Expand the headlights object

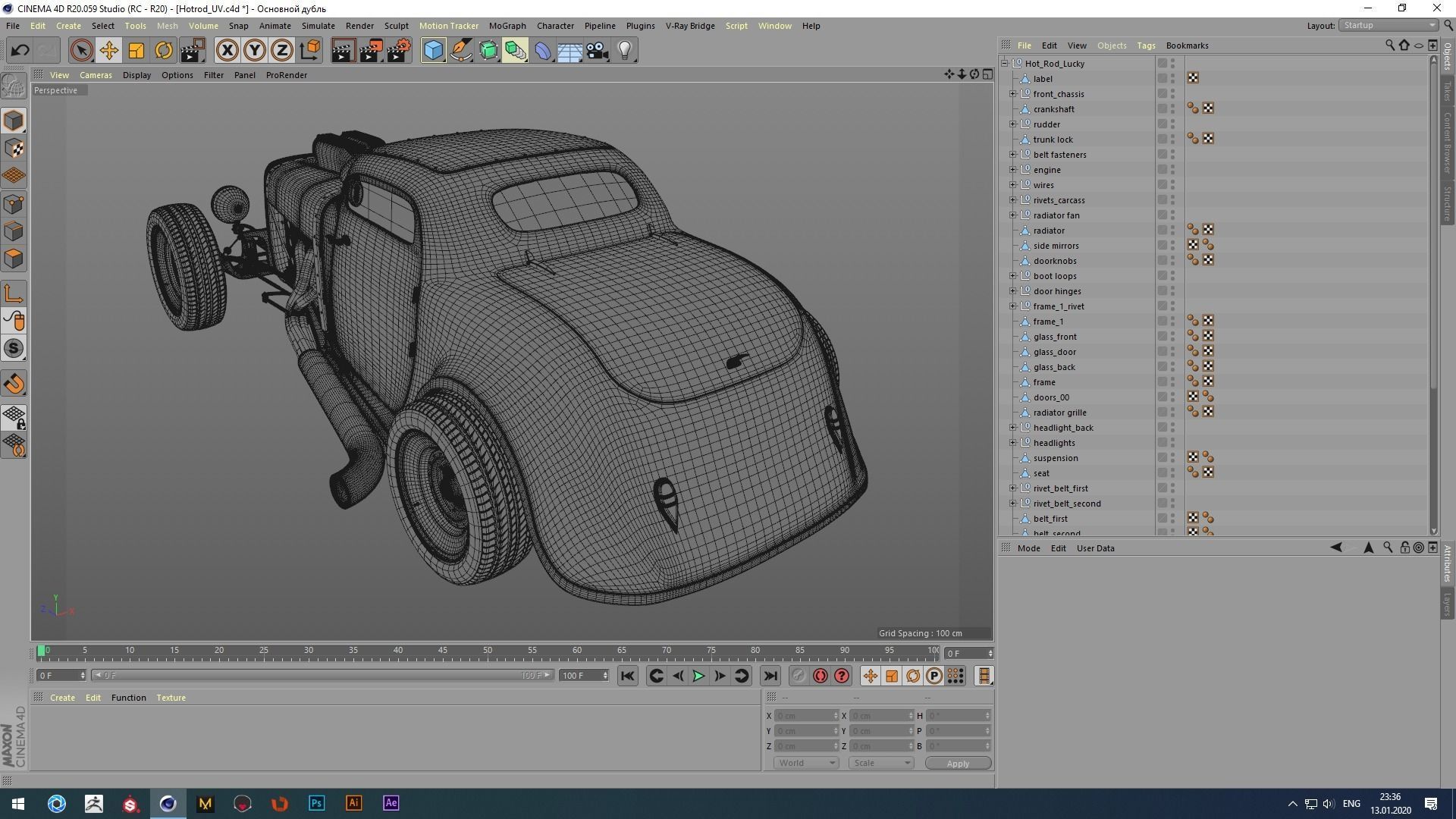(1012, 443)
